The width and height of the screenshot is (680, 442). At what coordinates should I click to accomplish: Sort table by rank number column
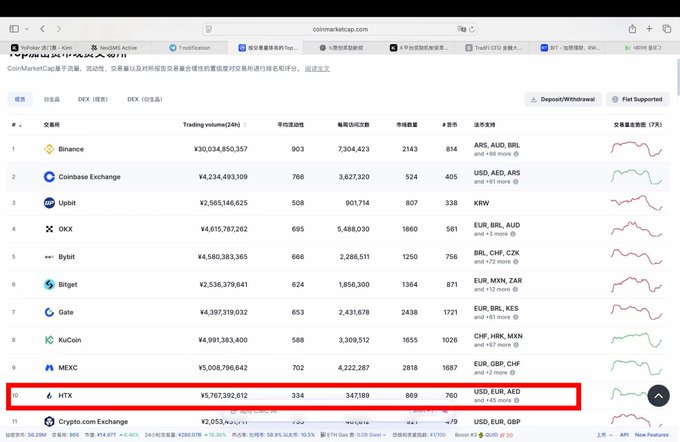pyautogui.click(x=16, y=125)
